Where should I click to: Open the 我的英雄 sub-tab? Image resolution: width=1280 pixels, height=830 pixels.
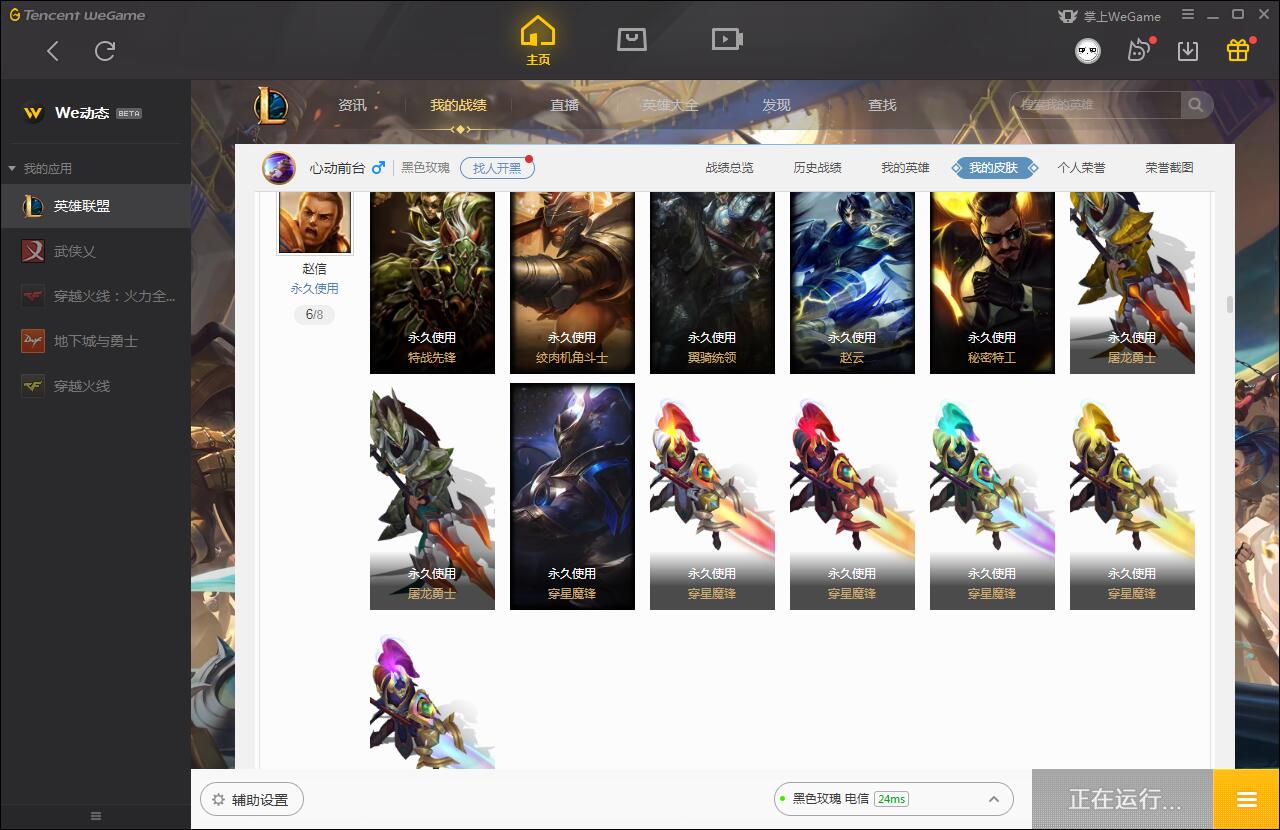pyautogui.click(x=905, y=168)
